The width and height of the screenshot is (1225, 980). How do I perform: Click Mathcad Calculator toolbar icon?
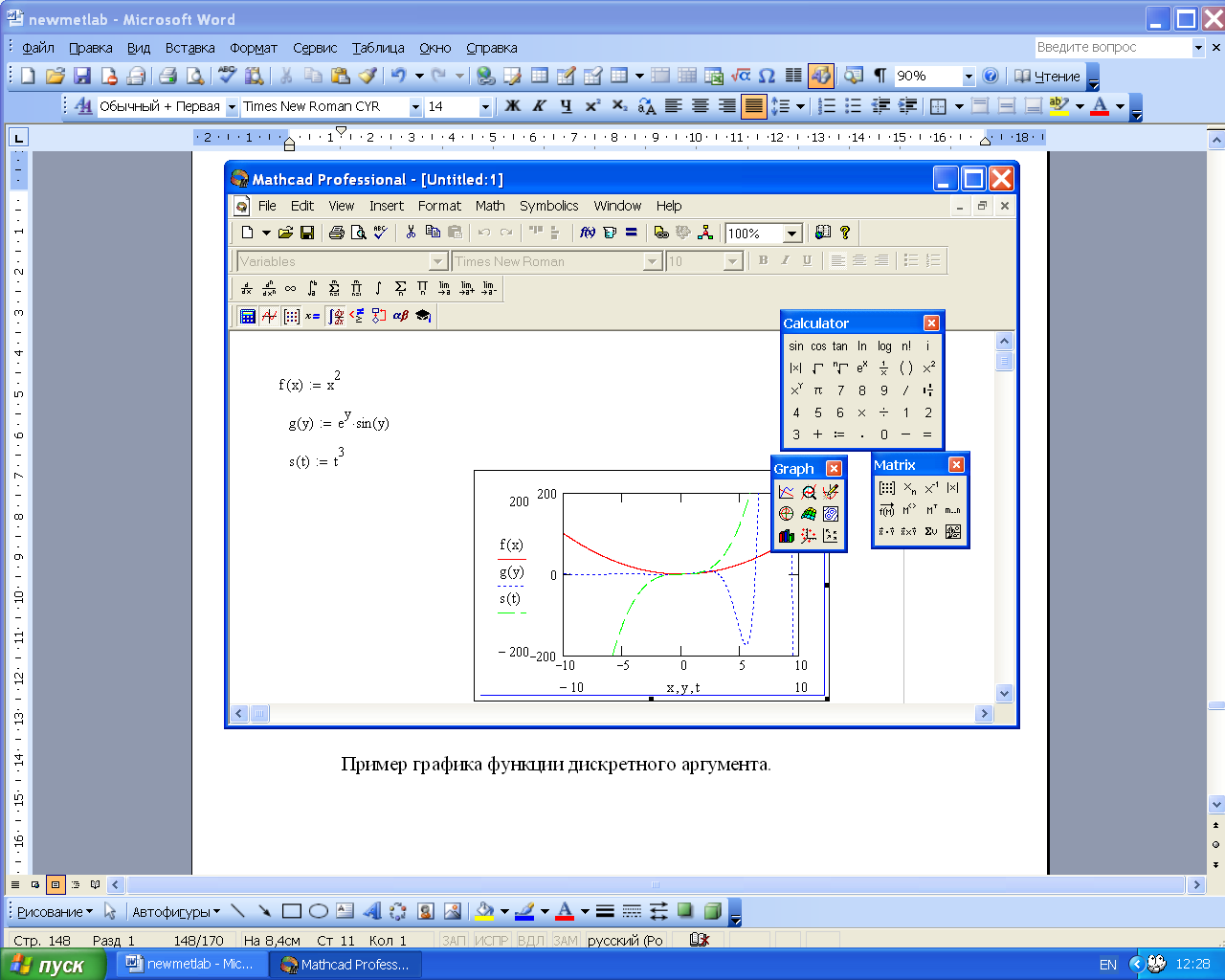[x=248, y=316]
